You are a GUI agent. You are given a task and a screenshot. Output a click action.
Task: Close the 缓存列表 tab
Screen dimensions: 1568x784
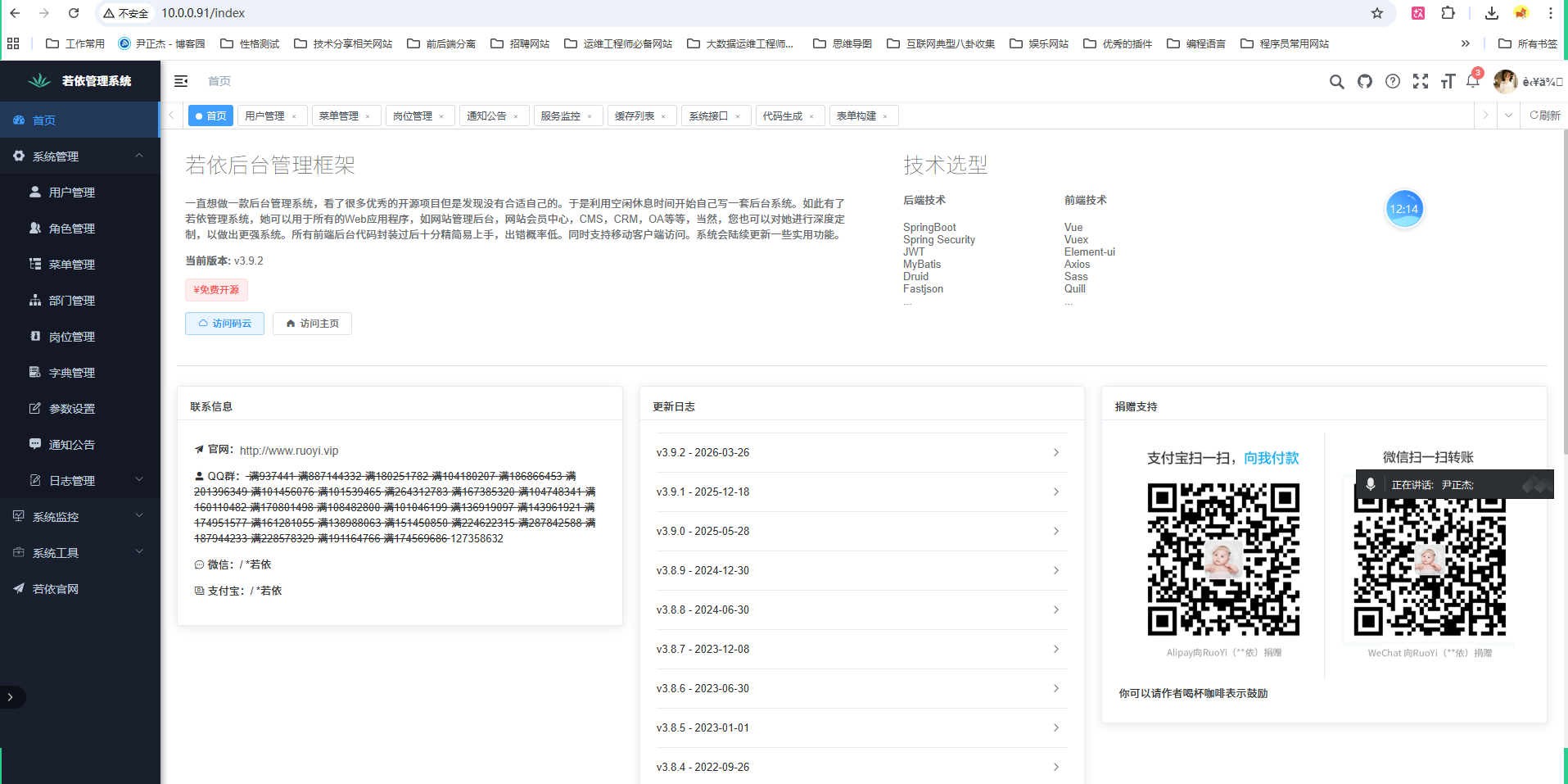coord(663,116)
